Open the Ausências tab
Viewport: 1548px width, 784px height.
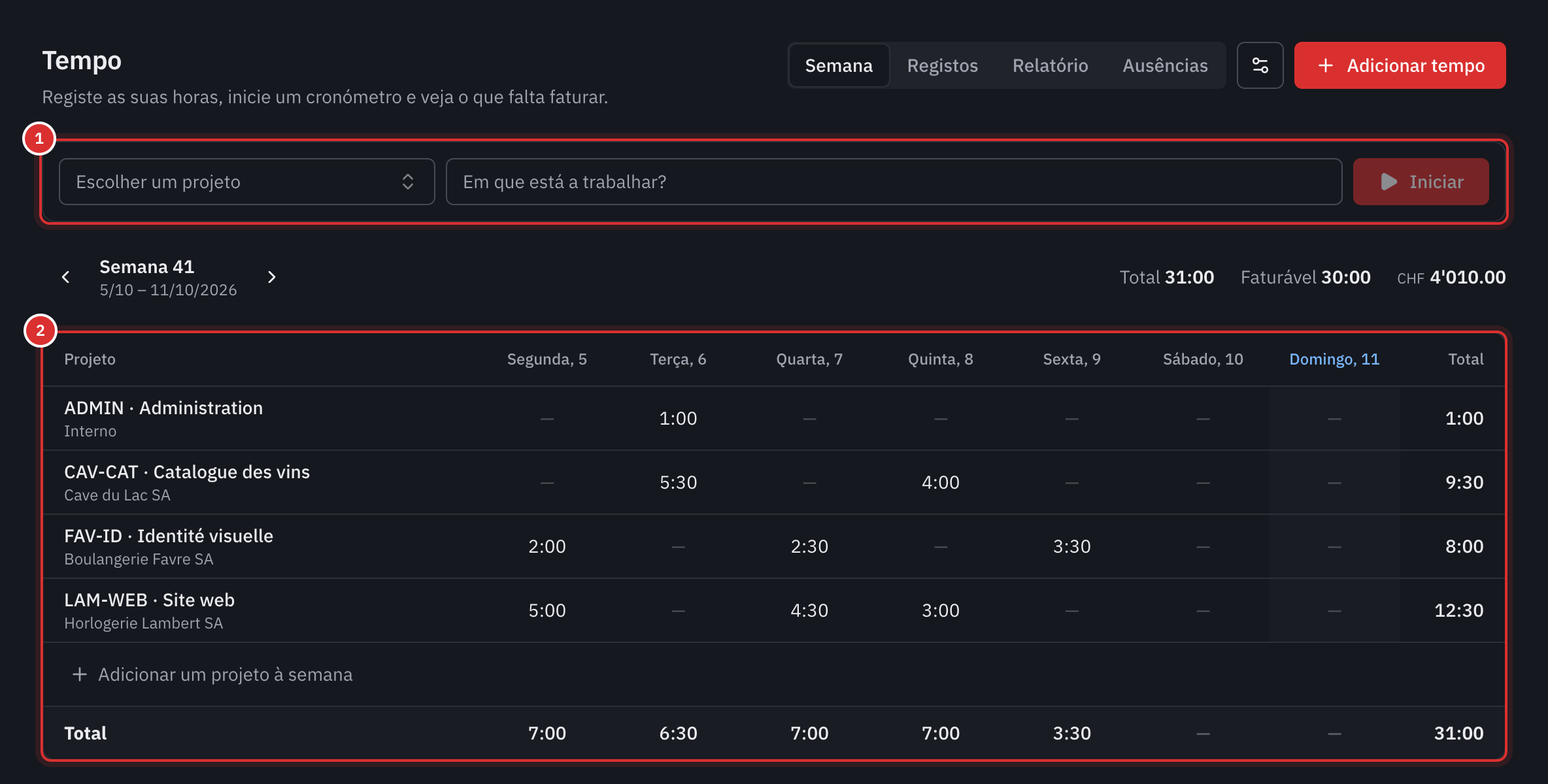tap(1165, 65)
